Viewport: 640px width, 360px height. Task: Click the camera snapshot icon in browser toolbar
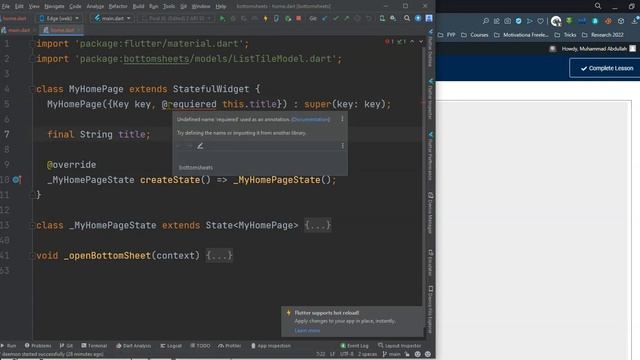click(507, 21)
